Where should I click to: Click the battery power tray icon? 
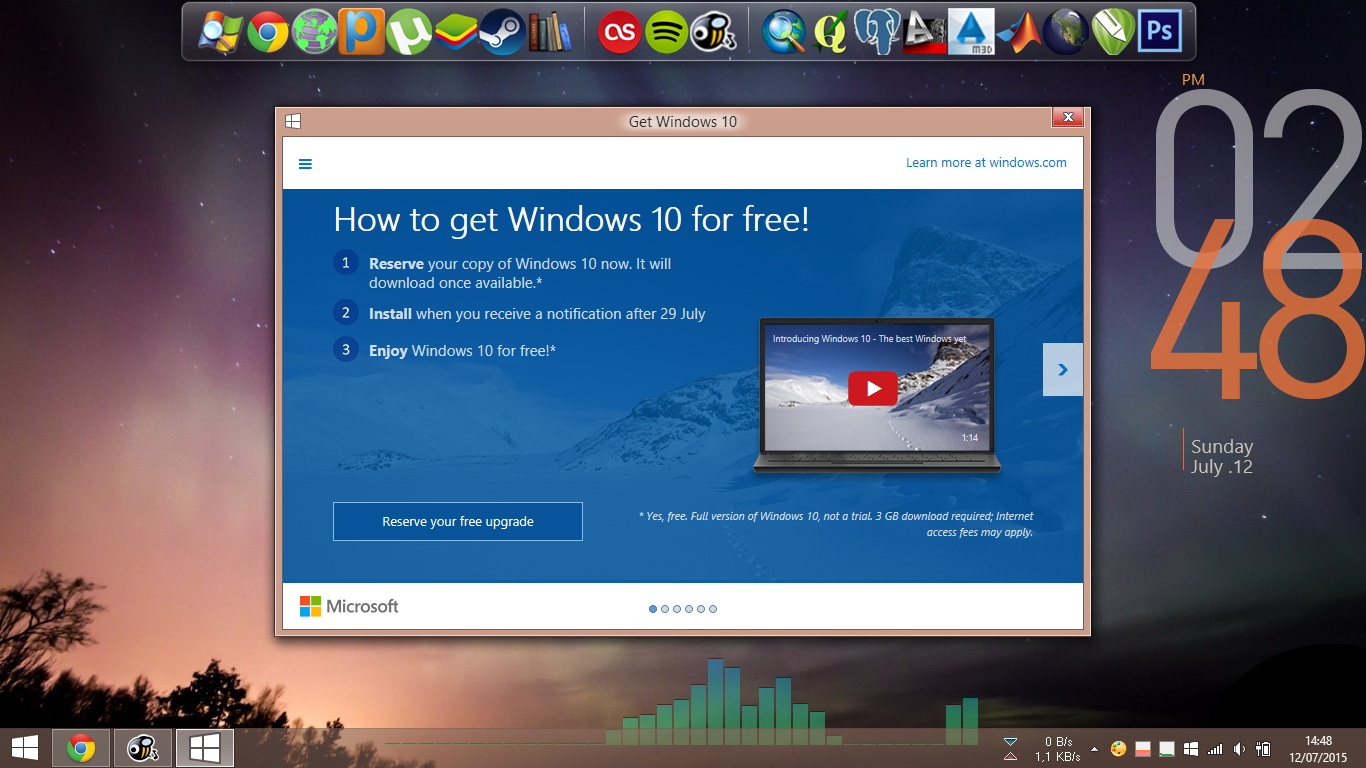click(1264, 748)
